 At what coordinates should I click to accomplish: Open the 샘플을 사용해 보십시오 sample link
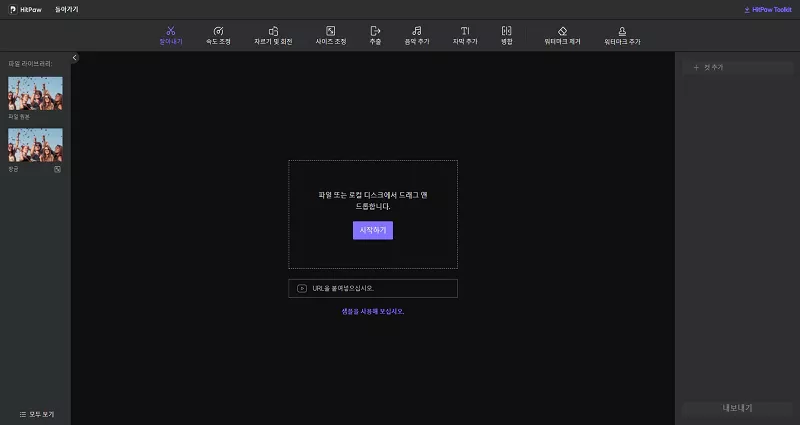click(x=373, y=311)
